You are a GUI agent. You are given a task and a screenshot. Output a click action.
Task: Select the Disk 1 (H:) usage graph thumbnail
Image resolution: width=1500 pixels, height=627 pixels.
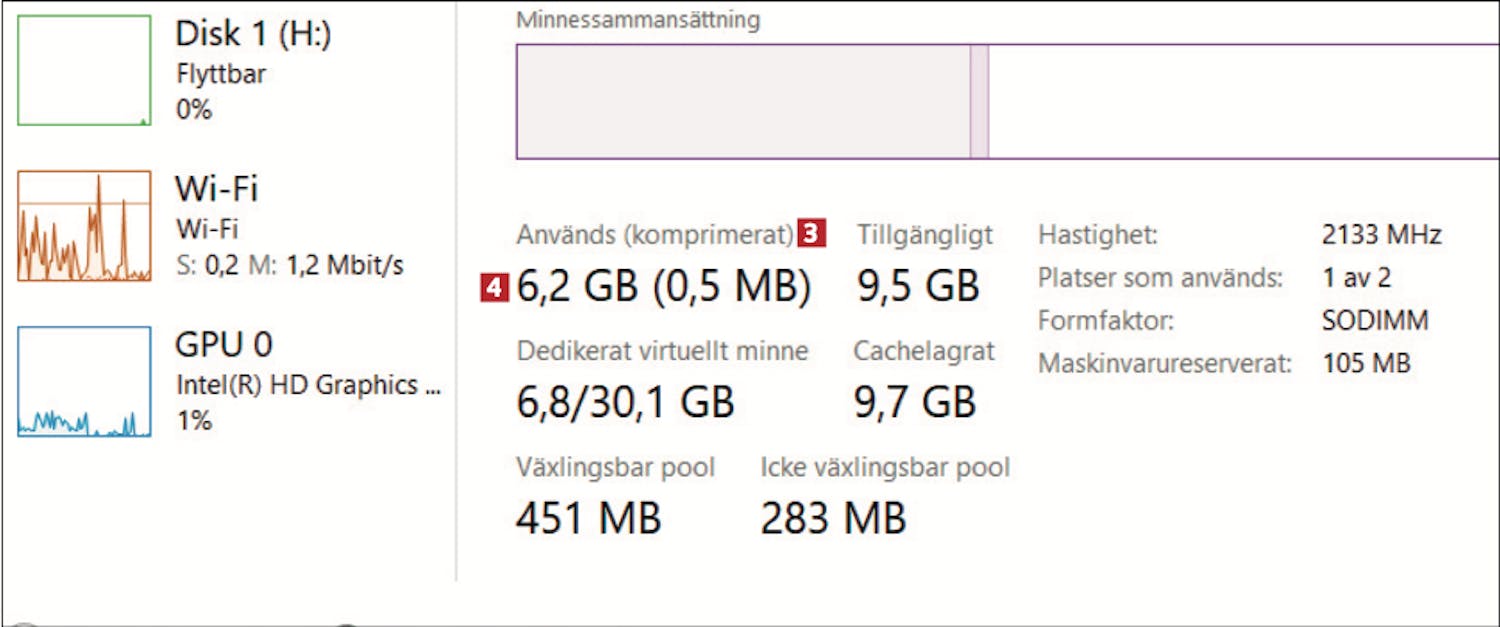coord(84,70)
